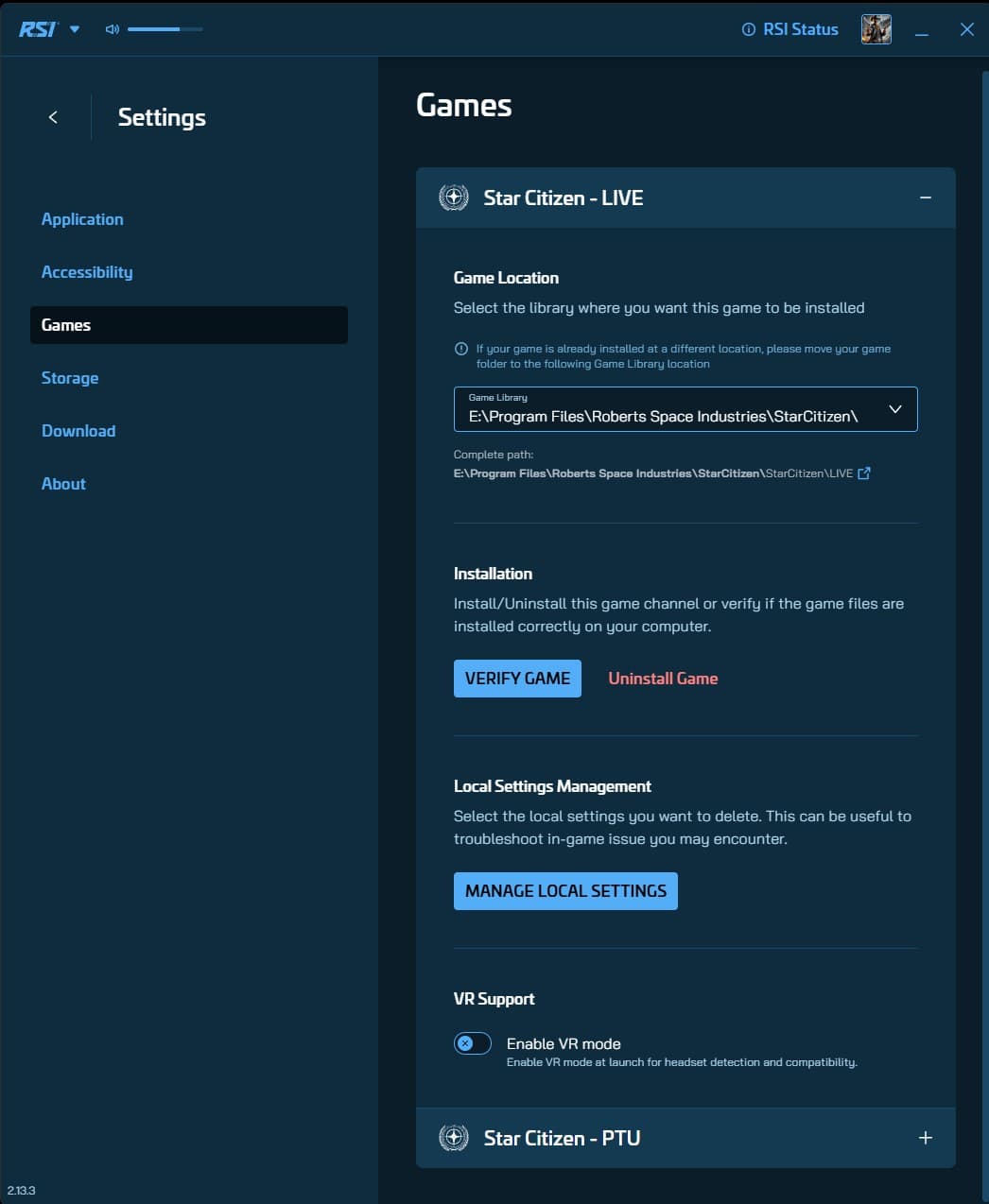
Task: Click the Enable VR mode label
Action: click(564, 1043)
